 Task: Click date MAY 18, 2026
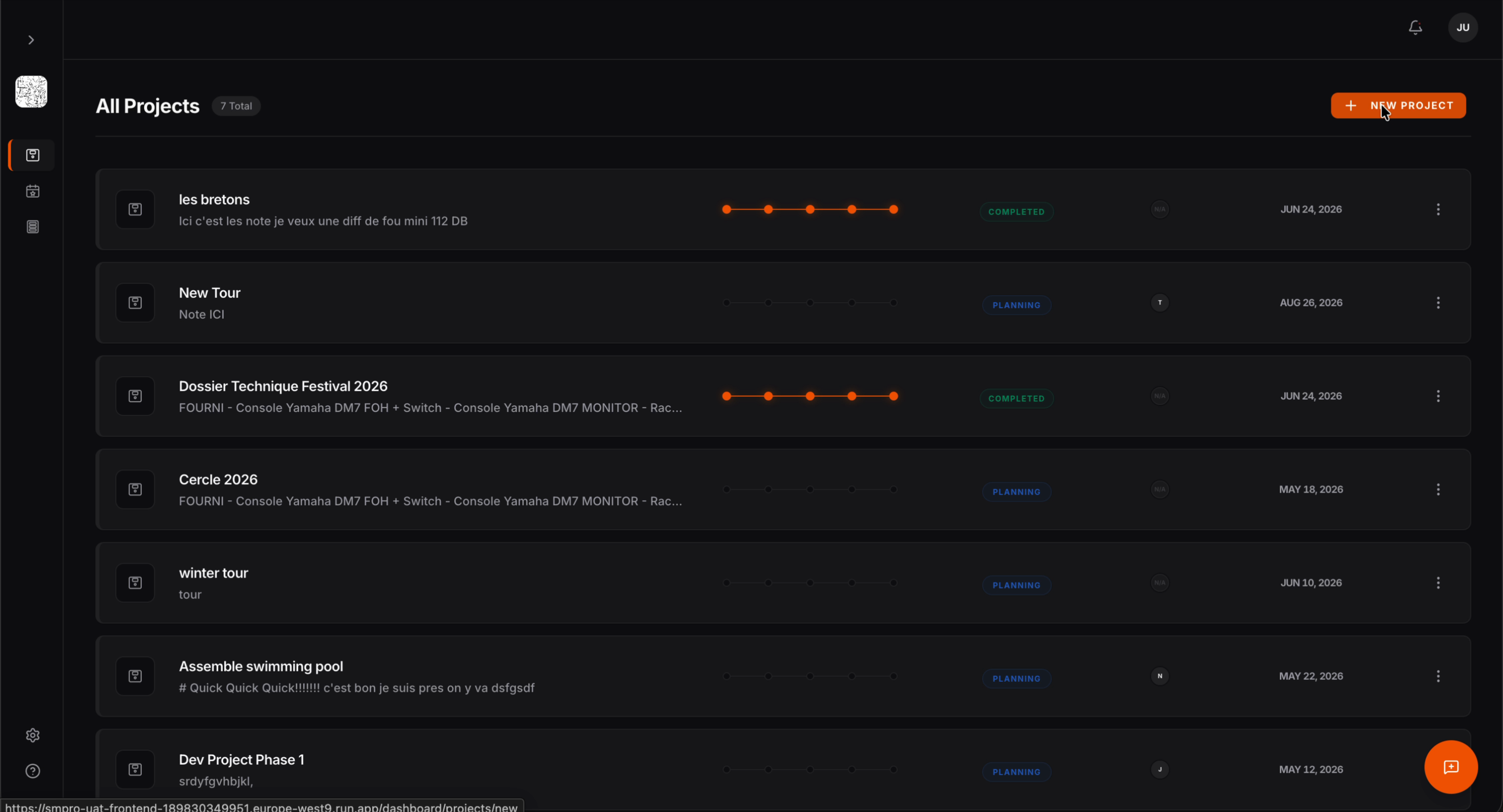click(x=1311, y=489)
